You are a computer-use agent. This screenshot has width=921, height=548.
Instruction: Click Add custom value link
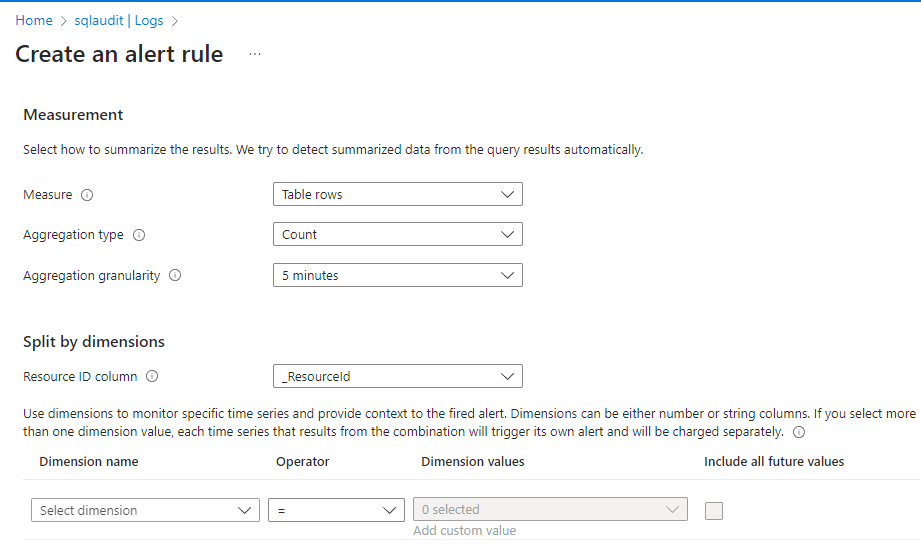(x=464, y=531)
